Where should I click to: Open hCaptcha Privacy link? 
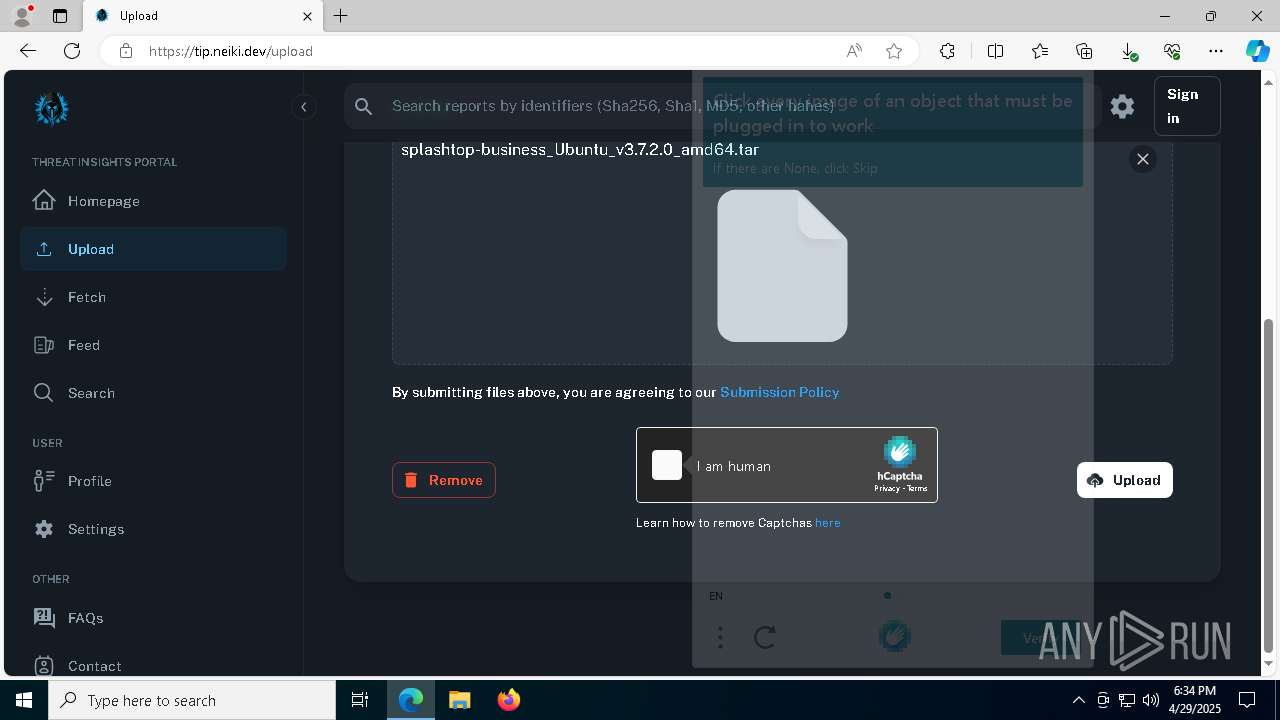pos(885,489)
